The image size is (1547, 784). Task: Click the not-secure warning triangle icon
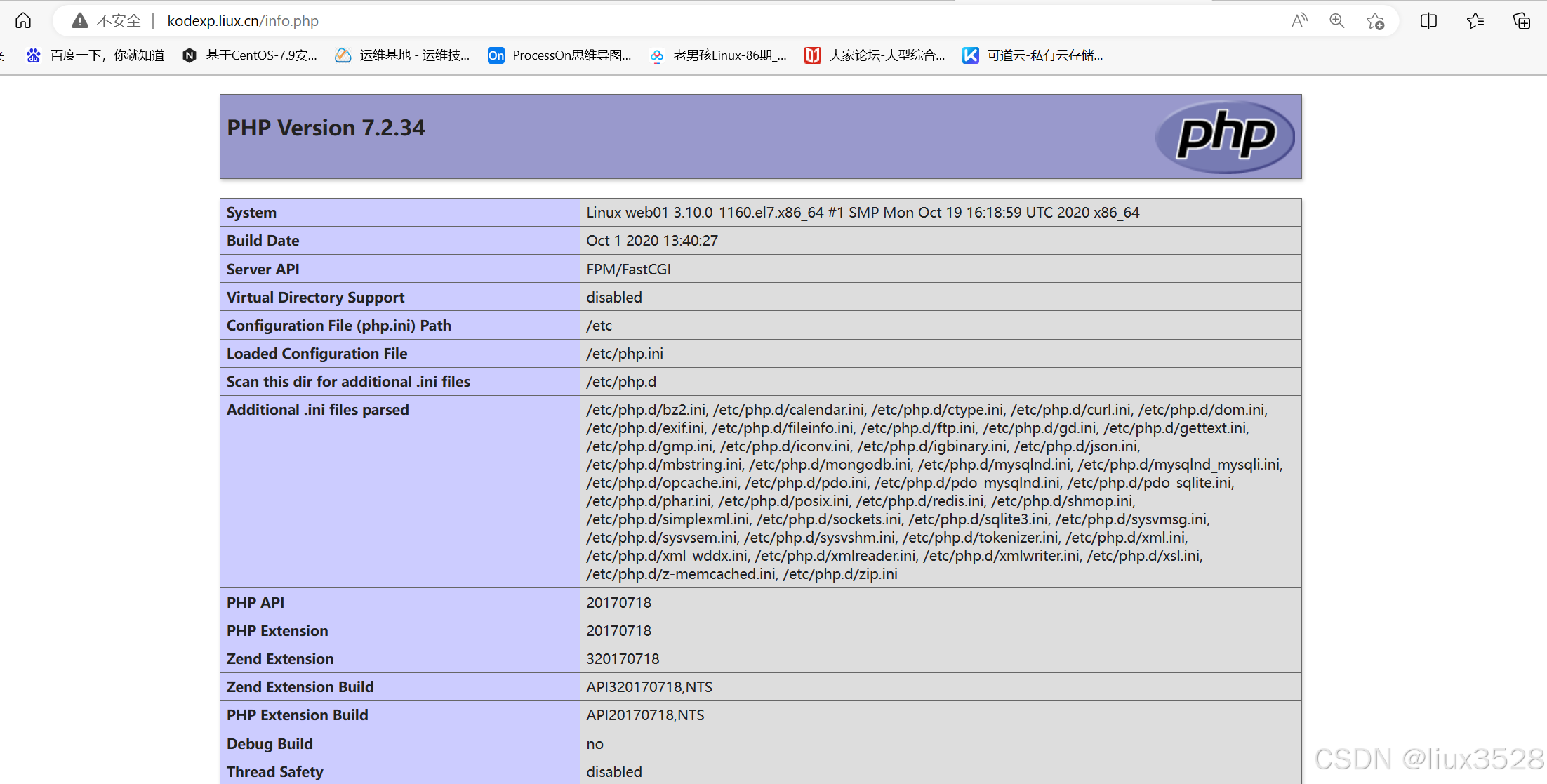(x=80, y=21)
